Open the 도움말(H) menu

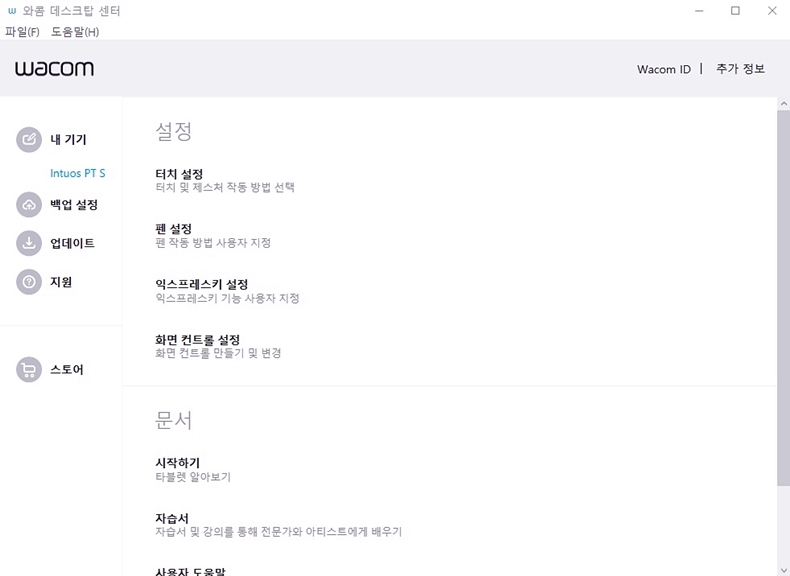click(75, 32)
